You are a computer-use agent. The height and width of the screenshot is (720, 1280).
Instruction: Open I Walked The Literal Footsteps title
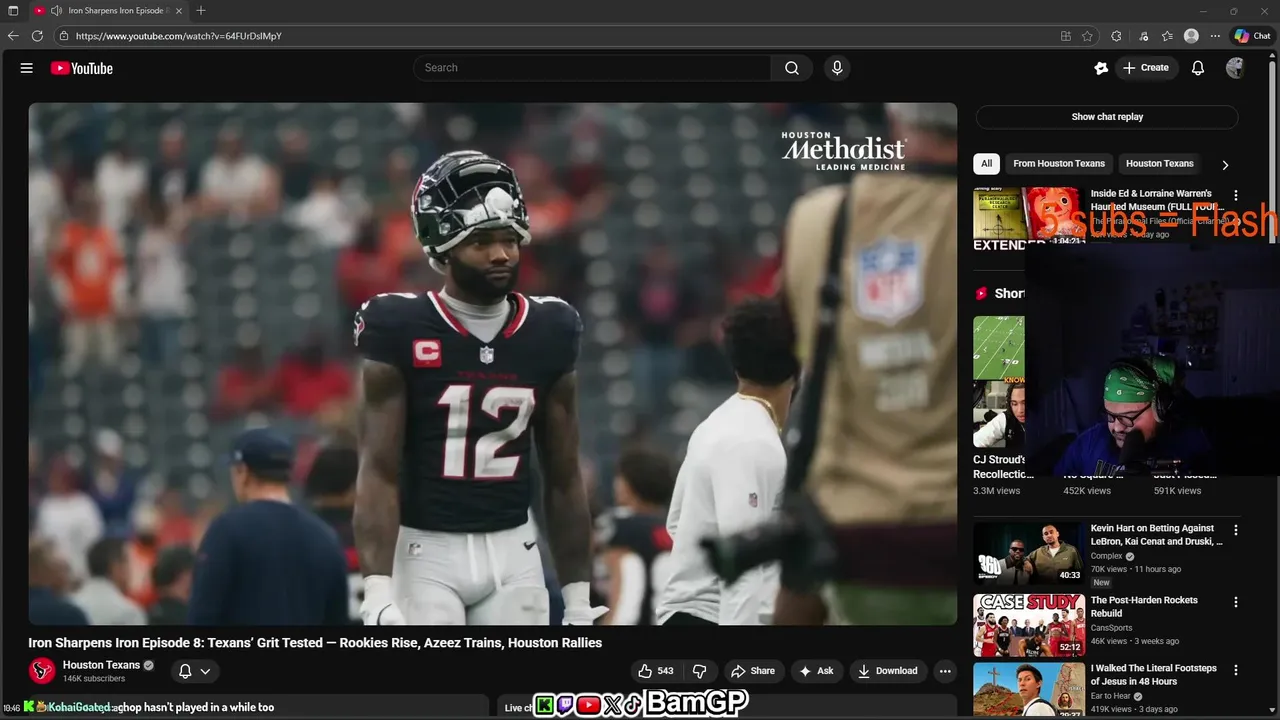[1153, 675]
